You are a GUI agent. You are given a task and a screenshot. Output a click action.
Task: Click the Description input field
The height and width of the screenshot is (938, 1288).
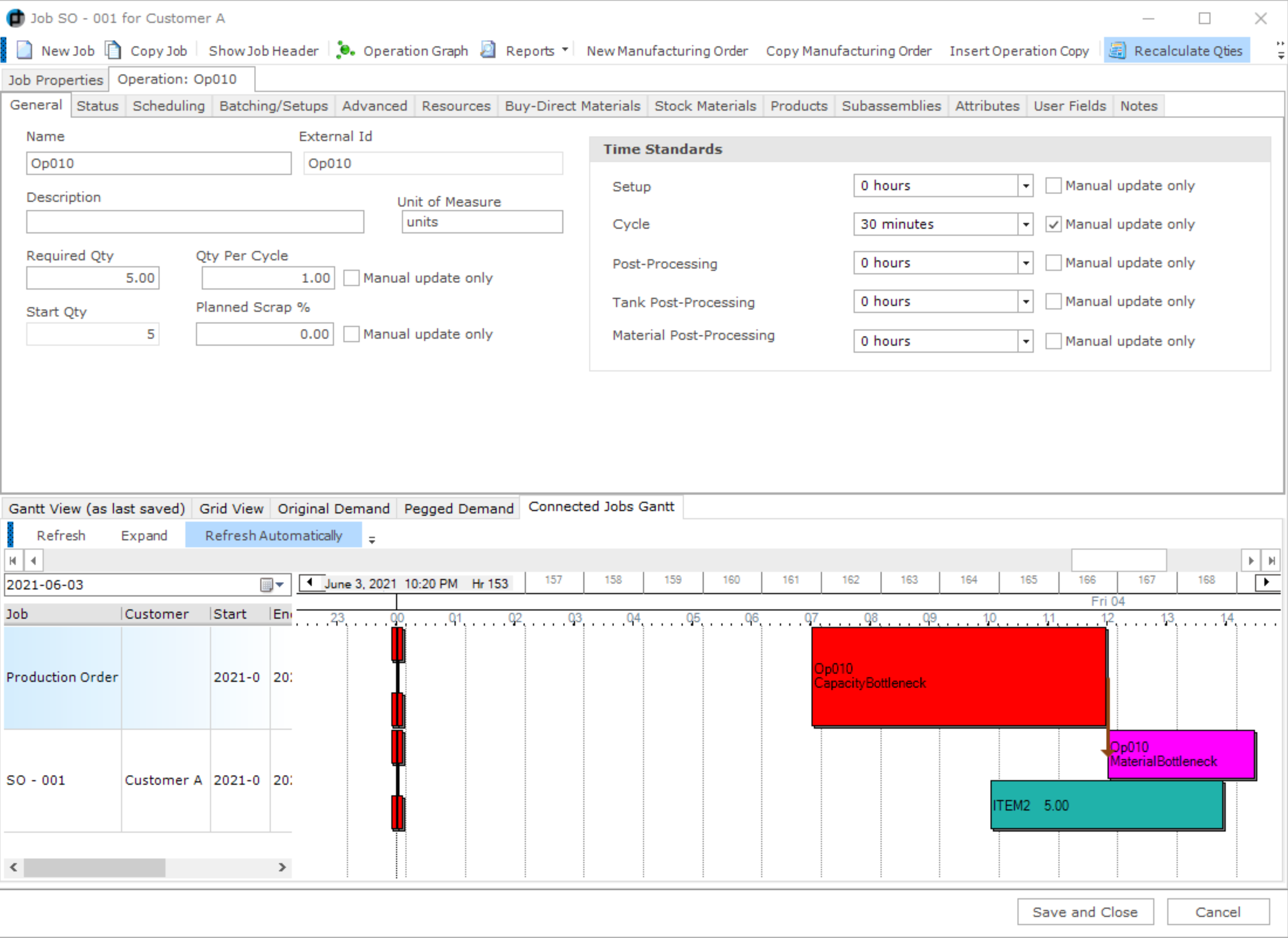[x=195, y=223]
